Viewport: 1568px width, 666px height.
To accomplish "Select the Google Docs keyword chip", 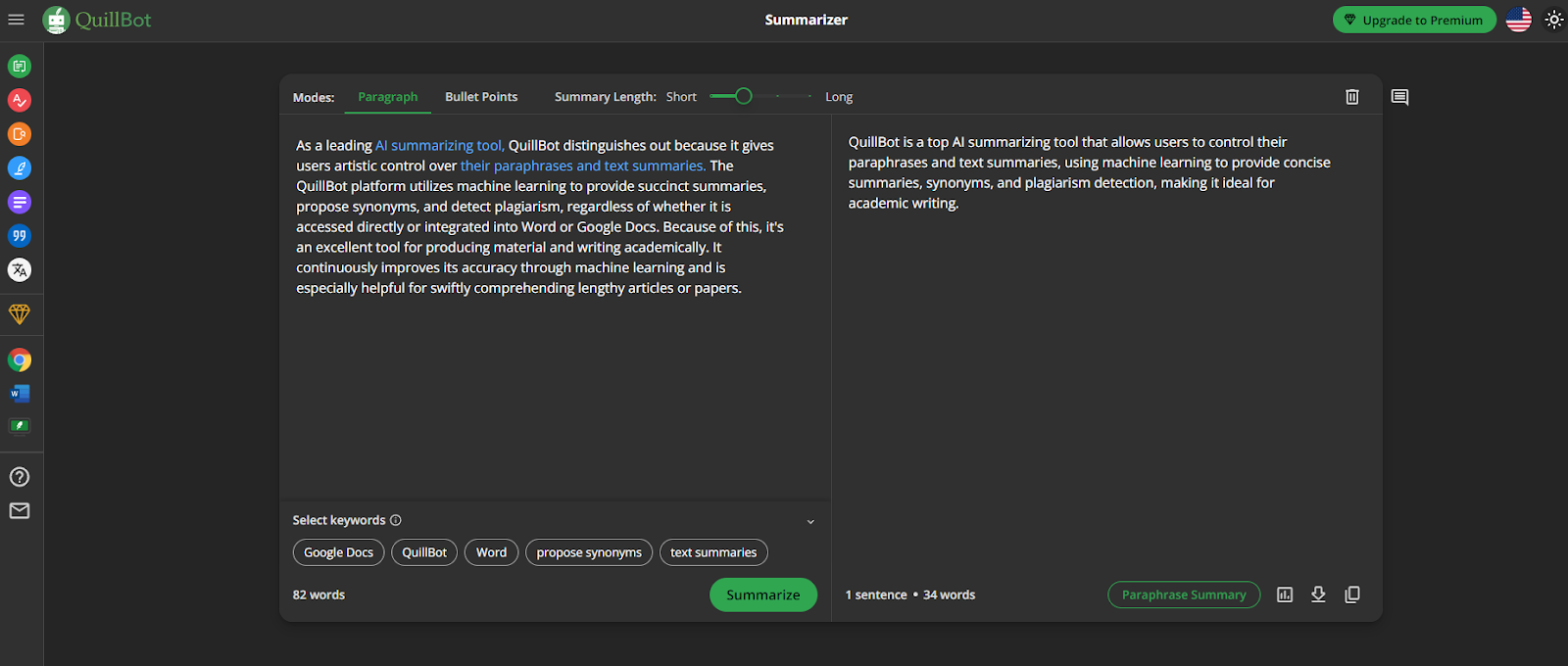I will (x=338, y=552).
